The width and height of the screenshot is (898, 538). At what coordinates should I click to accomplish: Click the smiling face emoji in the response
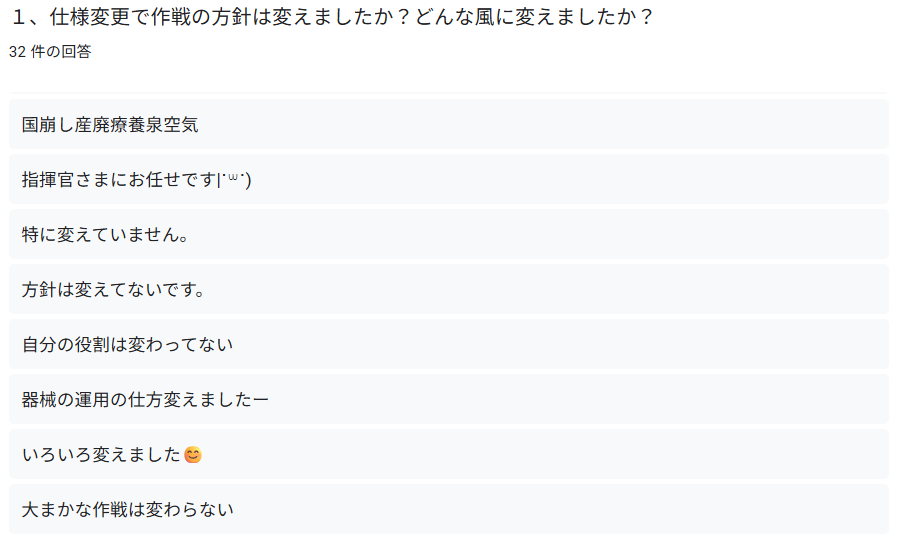click(x=193, y=455)
